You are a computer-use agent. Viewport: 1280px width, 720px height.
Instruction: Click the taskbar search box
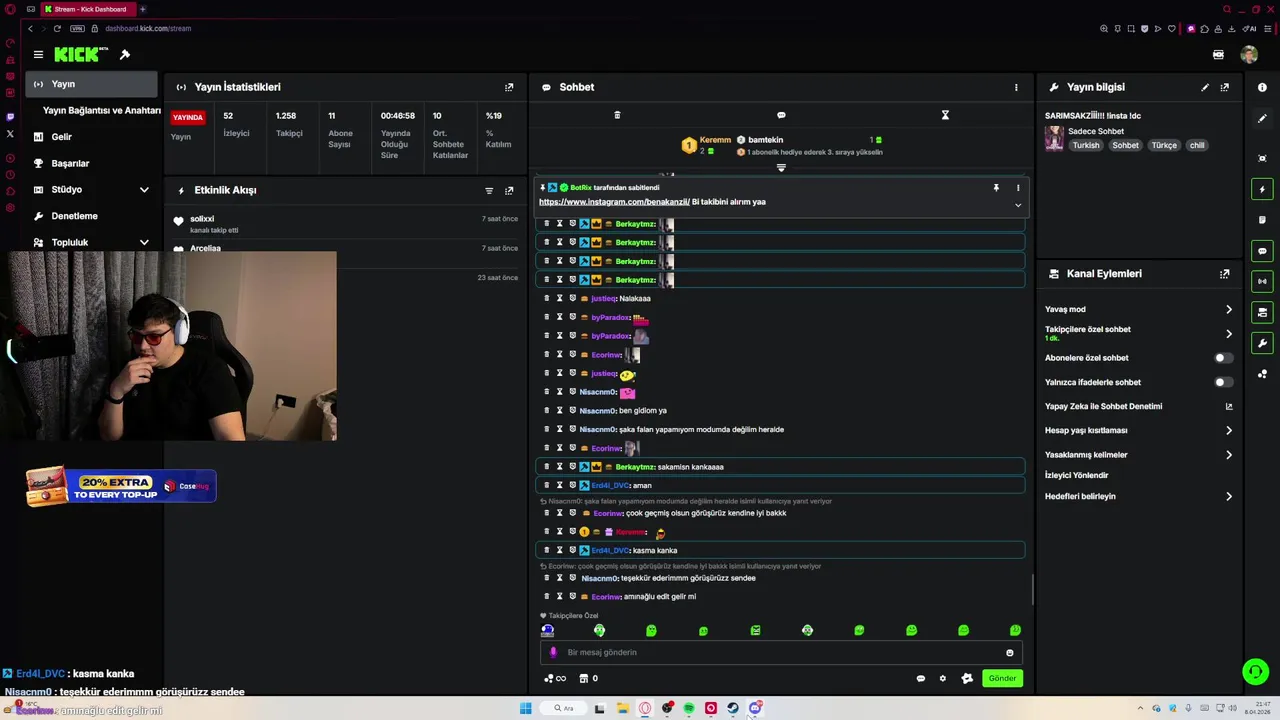pyautogui.click(x=563, y=708)
